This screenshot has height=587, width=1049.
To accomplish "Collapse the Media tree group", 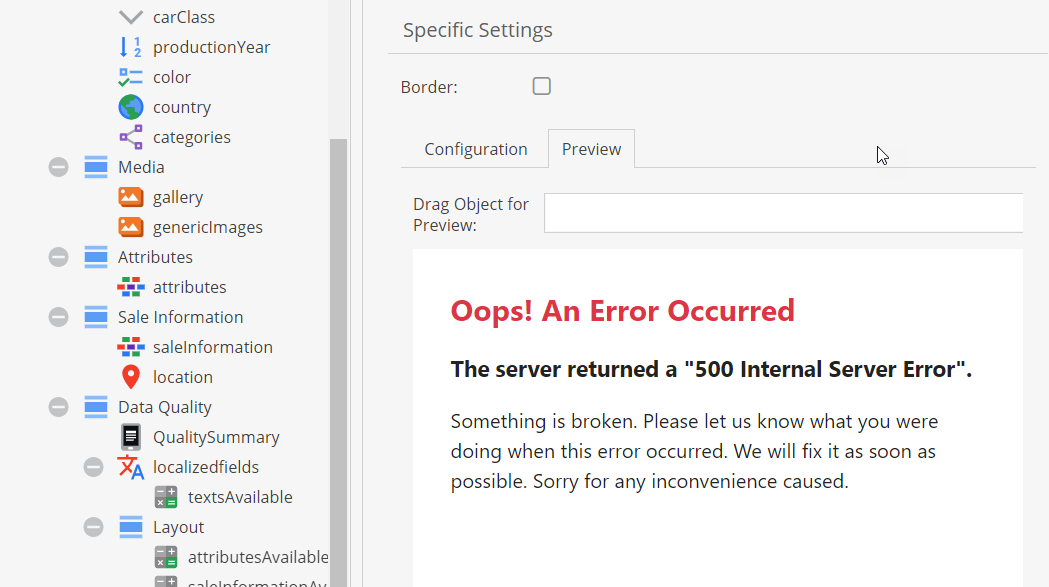I will [58, 167].
